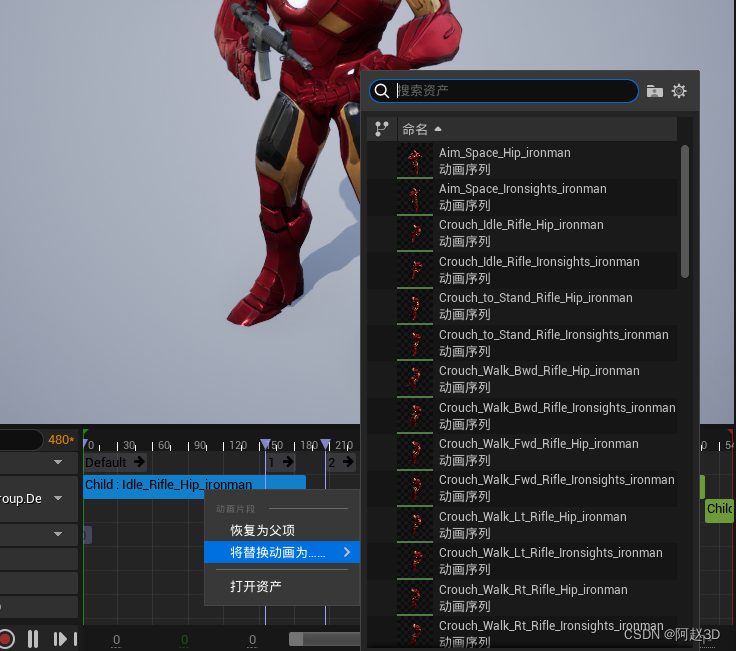Open asset picker settings gear
The image size is (736, 651).
coord(679,91)
